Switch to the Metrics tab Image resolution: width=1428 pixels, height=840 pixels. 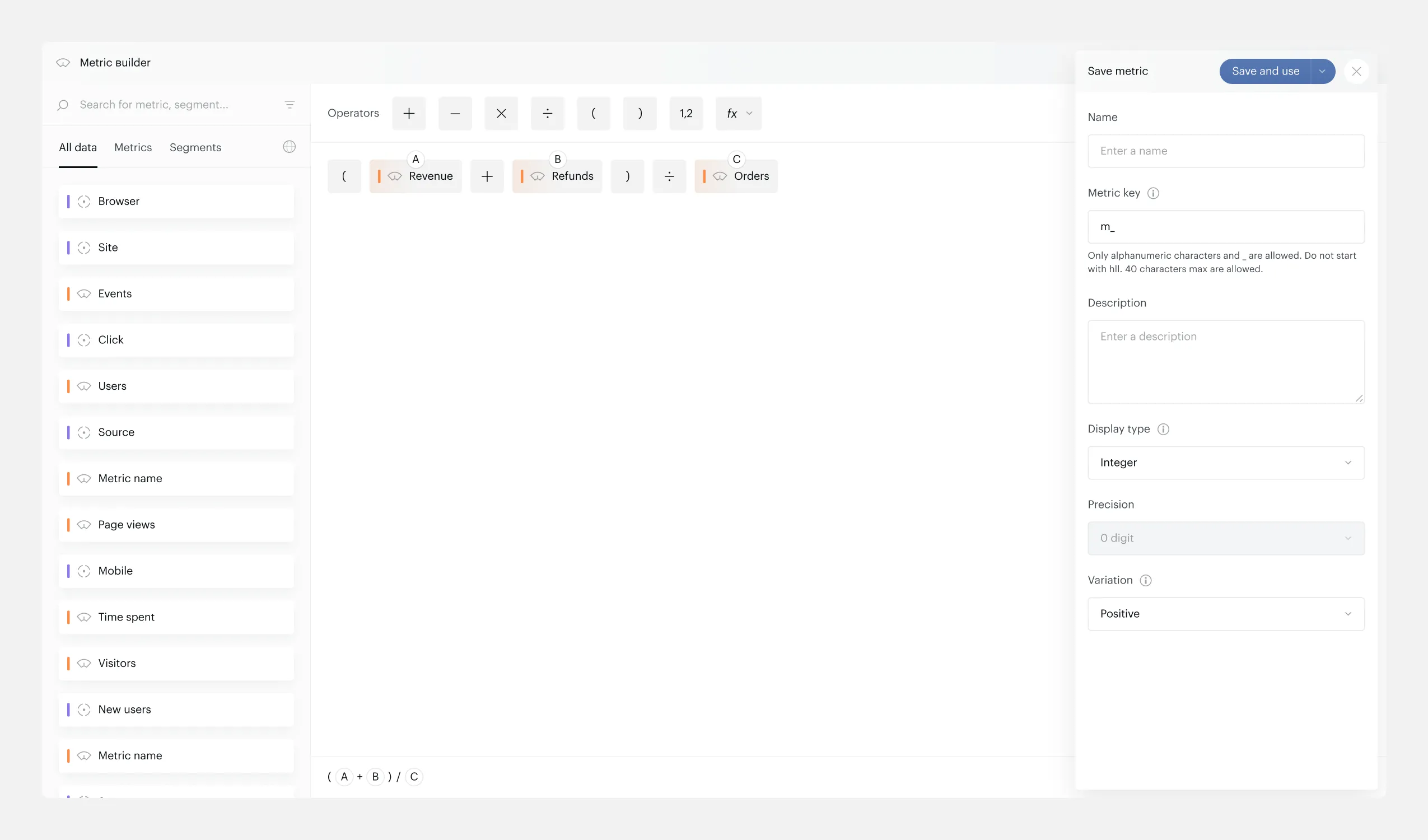click(133, 147)
